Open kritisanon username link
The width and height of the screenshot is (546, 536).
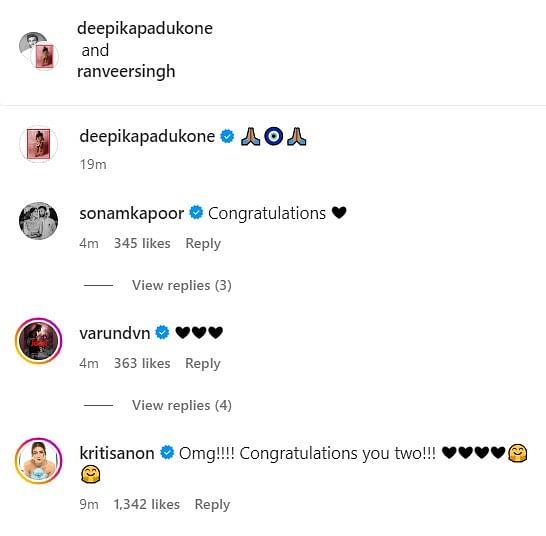(117, 453)
